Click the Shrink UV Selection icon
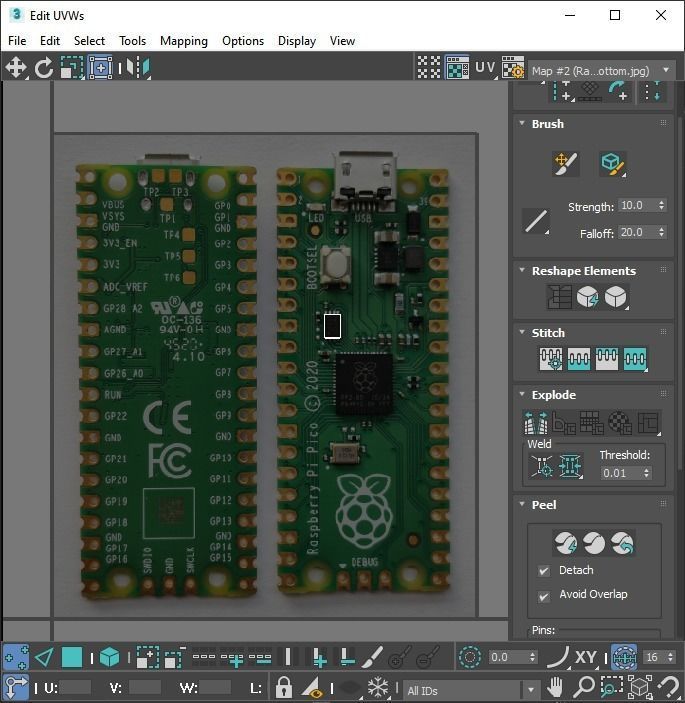 coord(175,658)
